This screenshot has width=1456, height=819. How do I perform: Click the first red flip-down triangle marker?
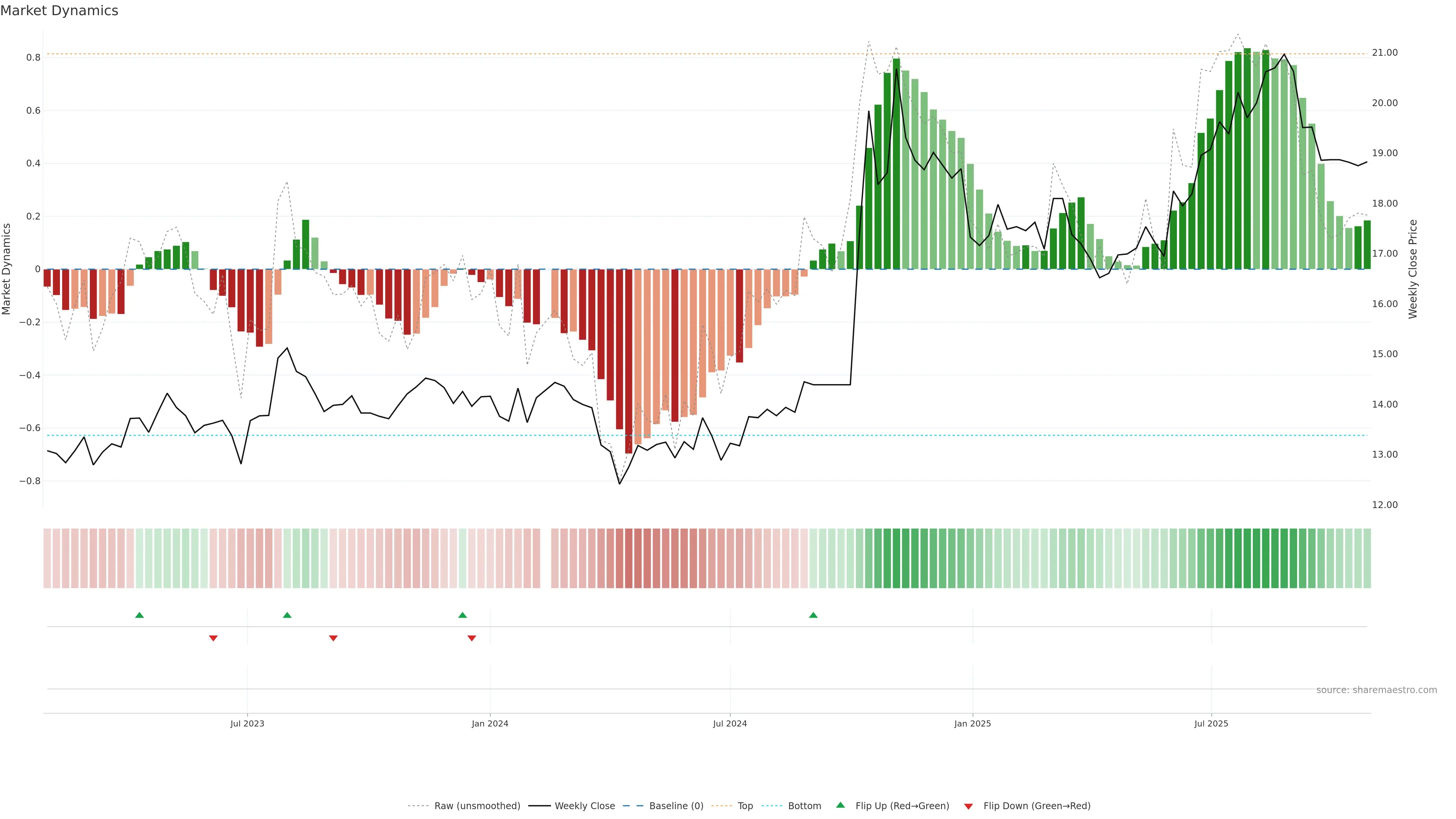click(x=213, y=638)
